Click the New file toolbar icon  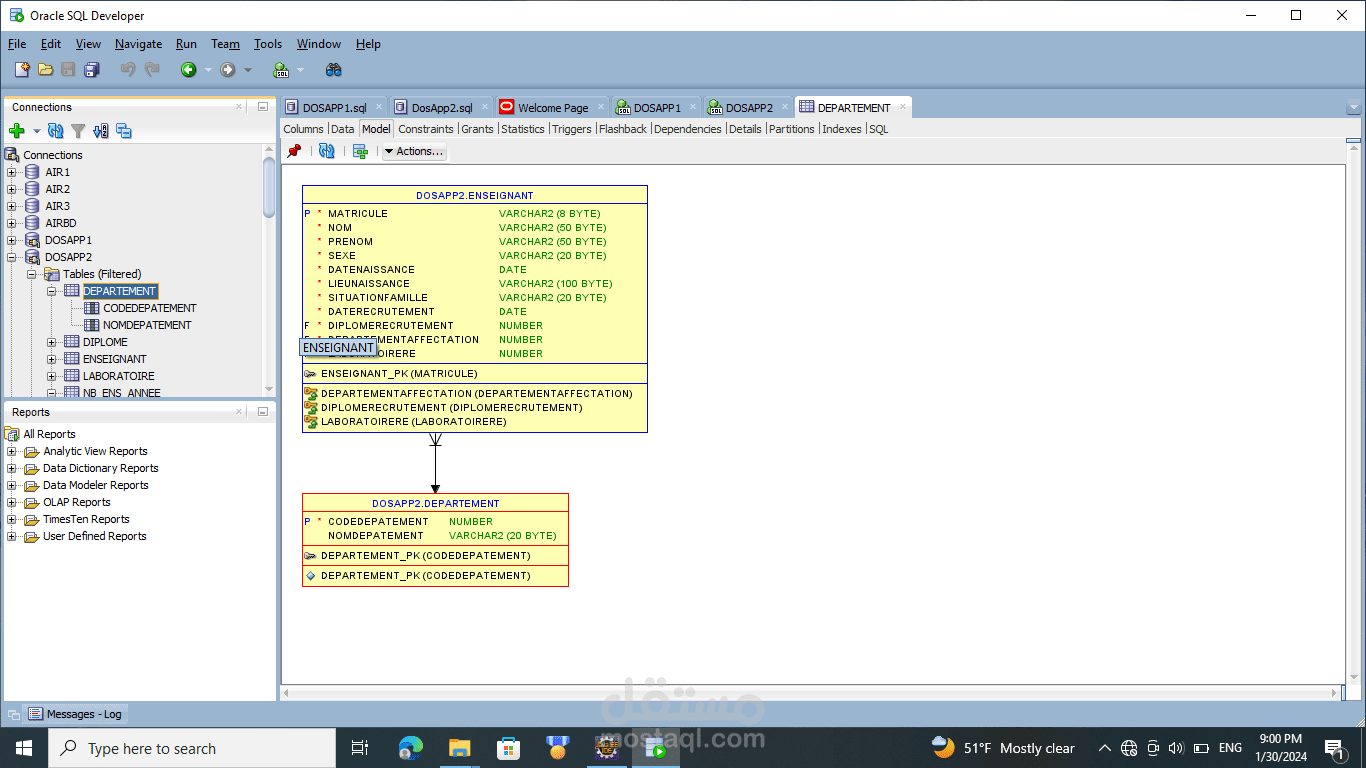point(22,70)
